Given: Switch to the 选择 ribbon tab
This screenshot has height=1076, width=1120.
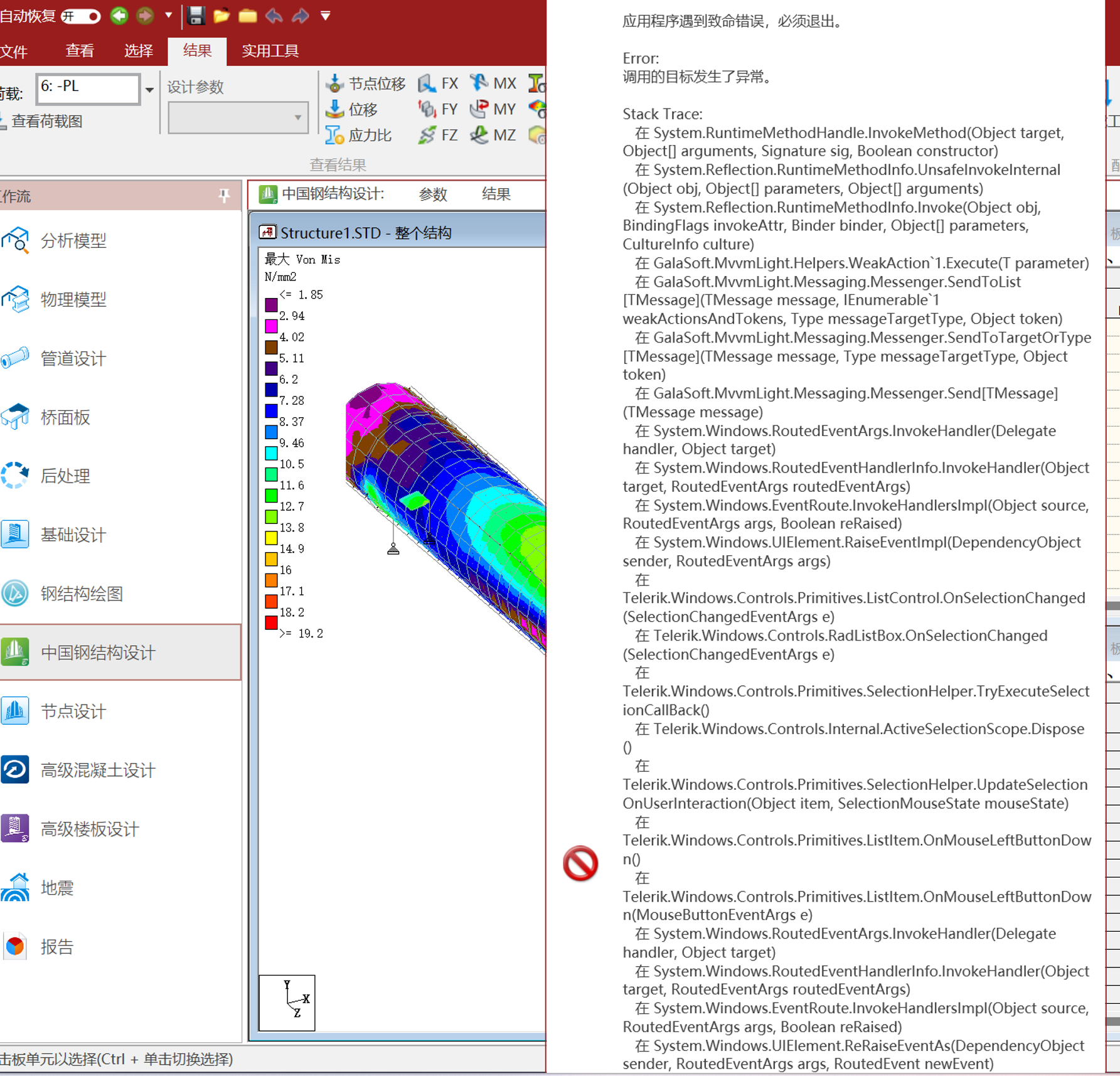Looking at the screenshot, I should [138, 51].
